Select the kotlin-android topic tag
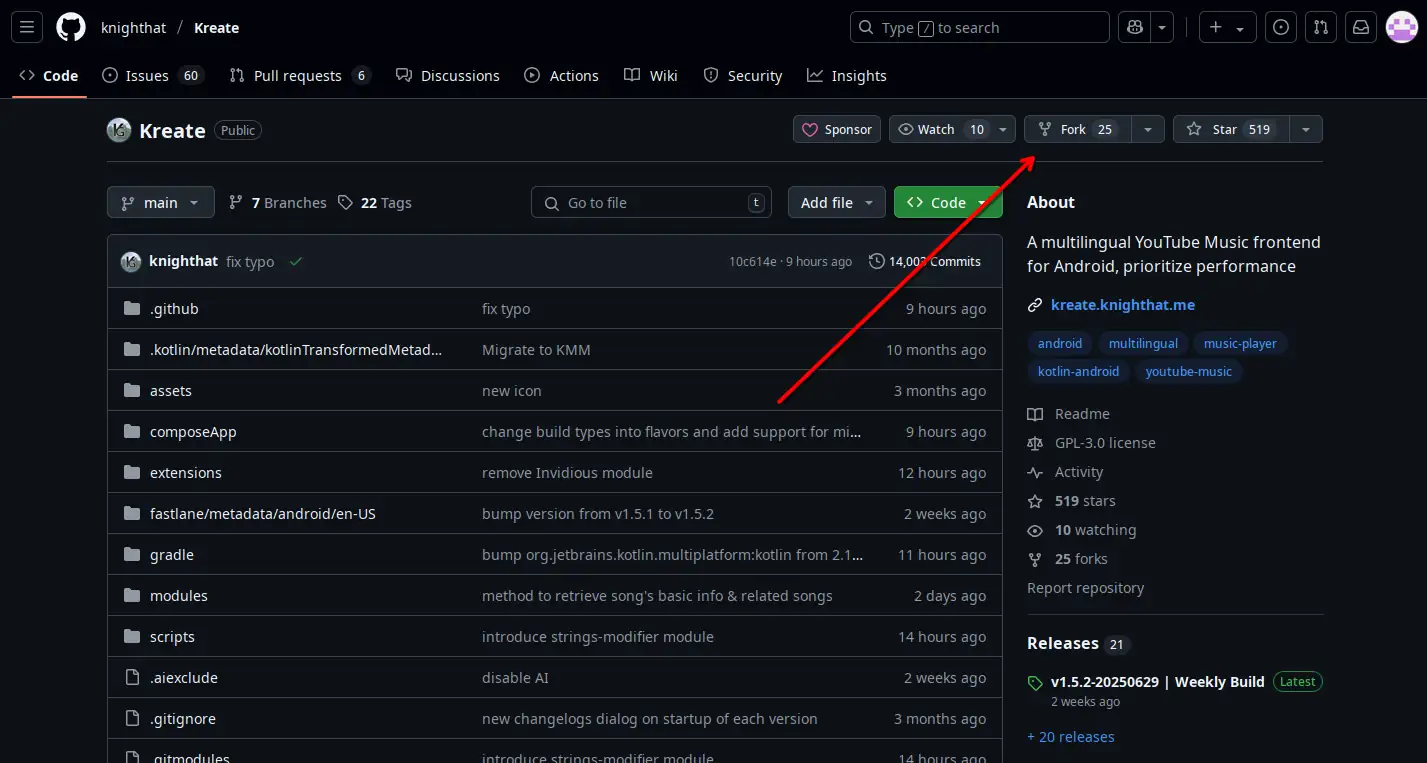Image resolution: width=1427 pixels, height=763 pixels. click(1078, 371)
